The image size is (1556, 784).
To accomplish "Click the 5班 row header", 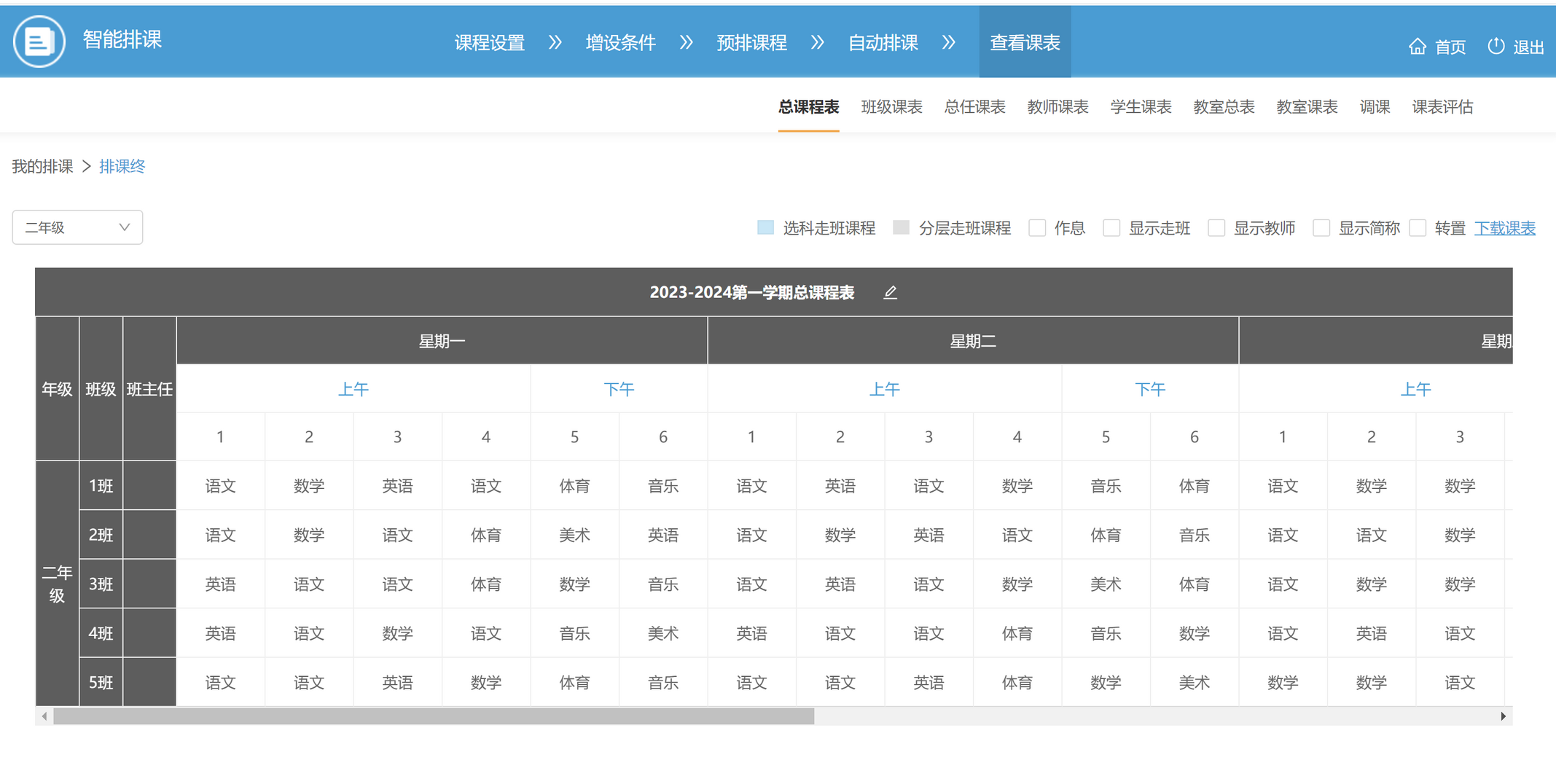I will pos(101,683).
